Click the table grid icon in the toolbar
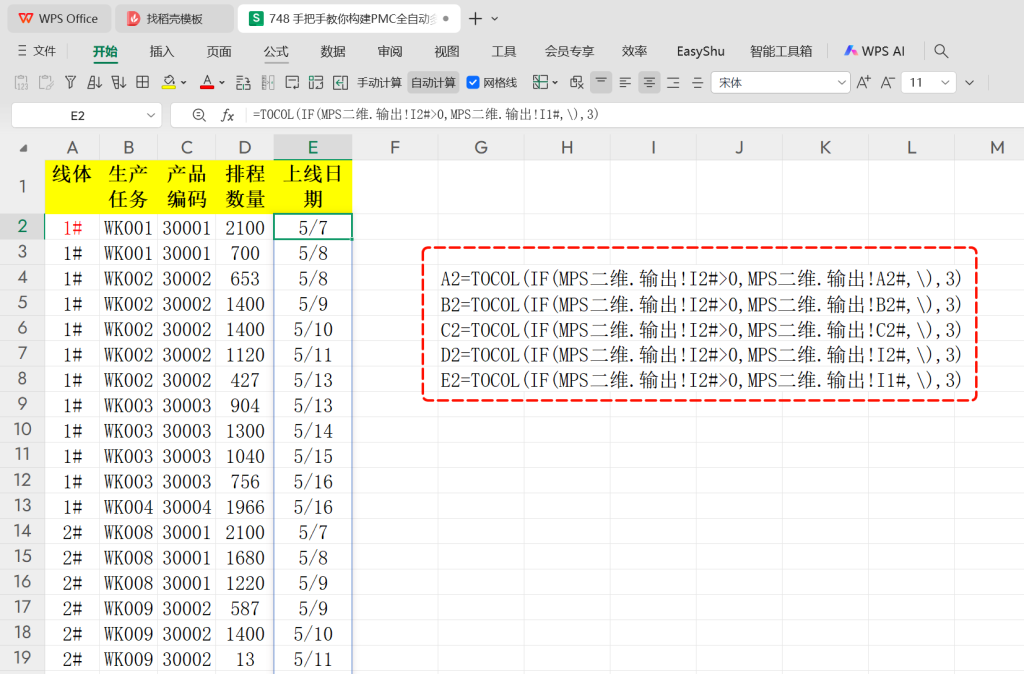 coord(142,82)
